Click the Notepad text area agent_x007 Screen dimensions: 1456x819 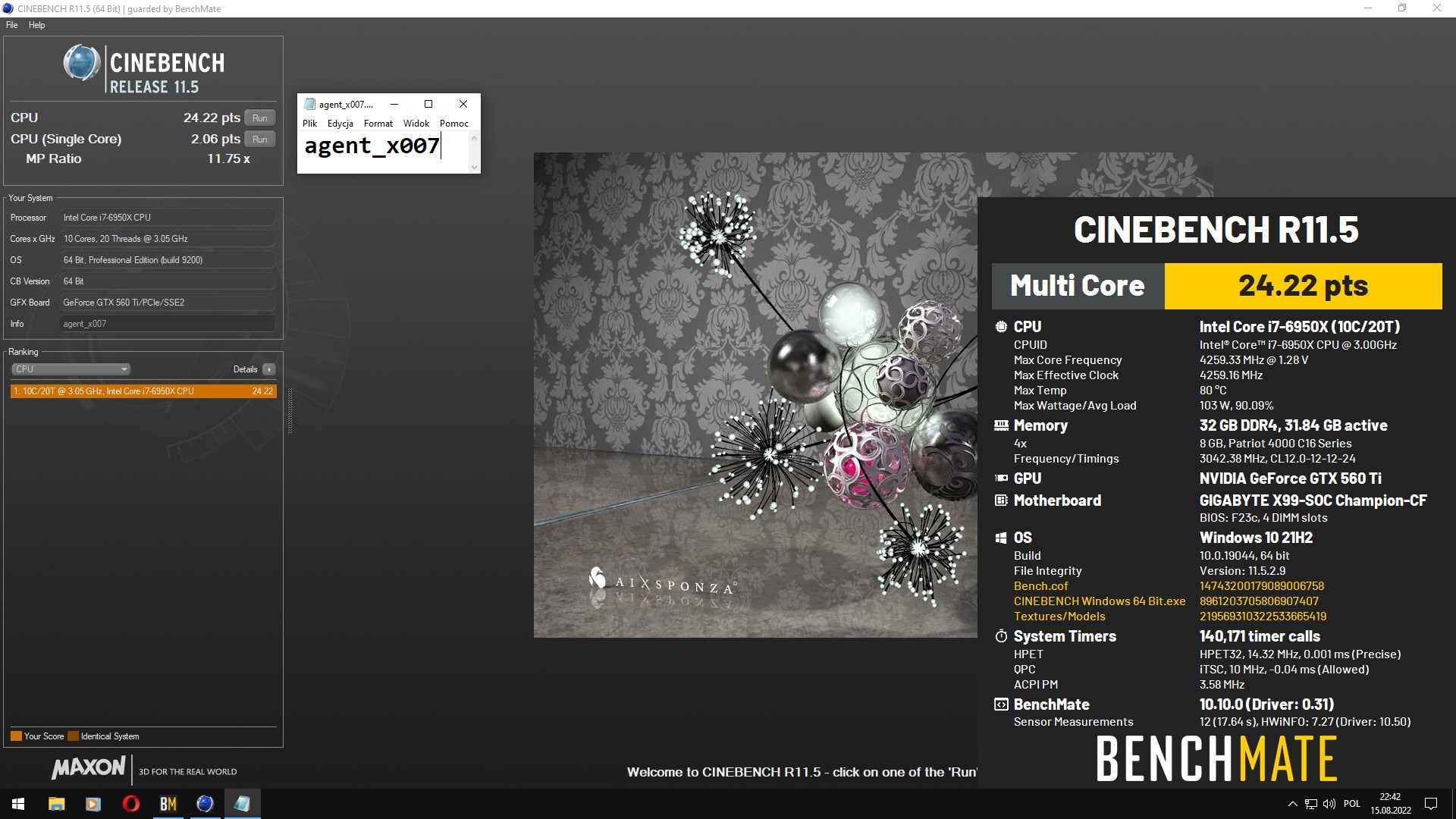(383, 152)
